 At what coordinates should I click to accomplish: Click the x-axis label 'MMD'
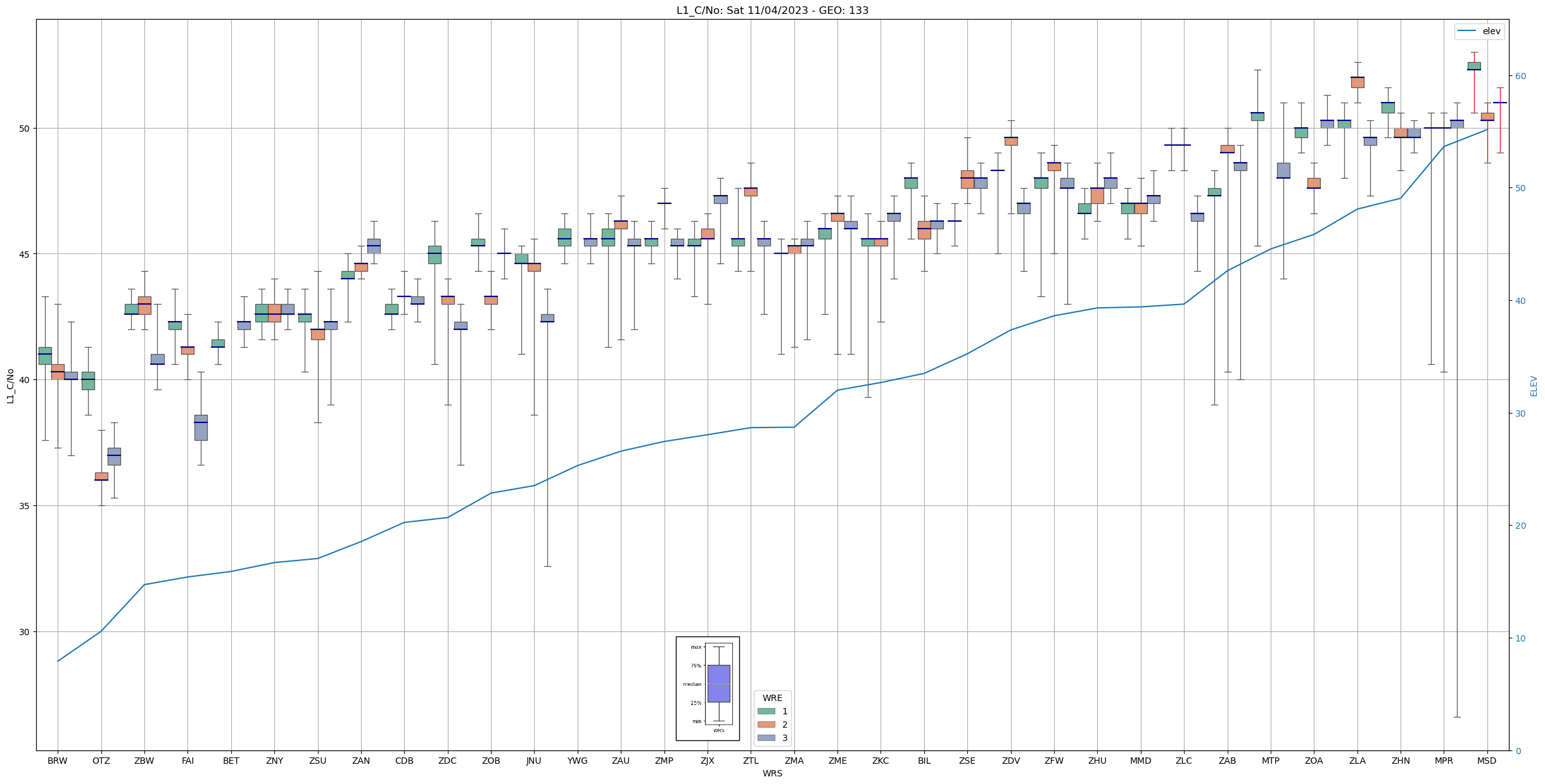coord(1141,761)
